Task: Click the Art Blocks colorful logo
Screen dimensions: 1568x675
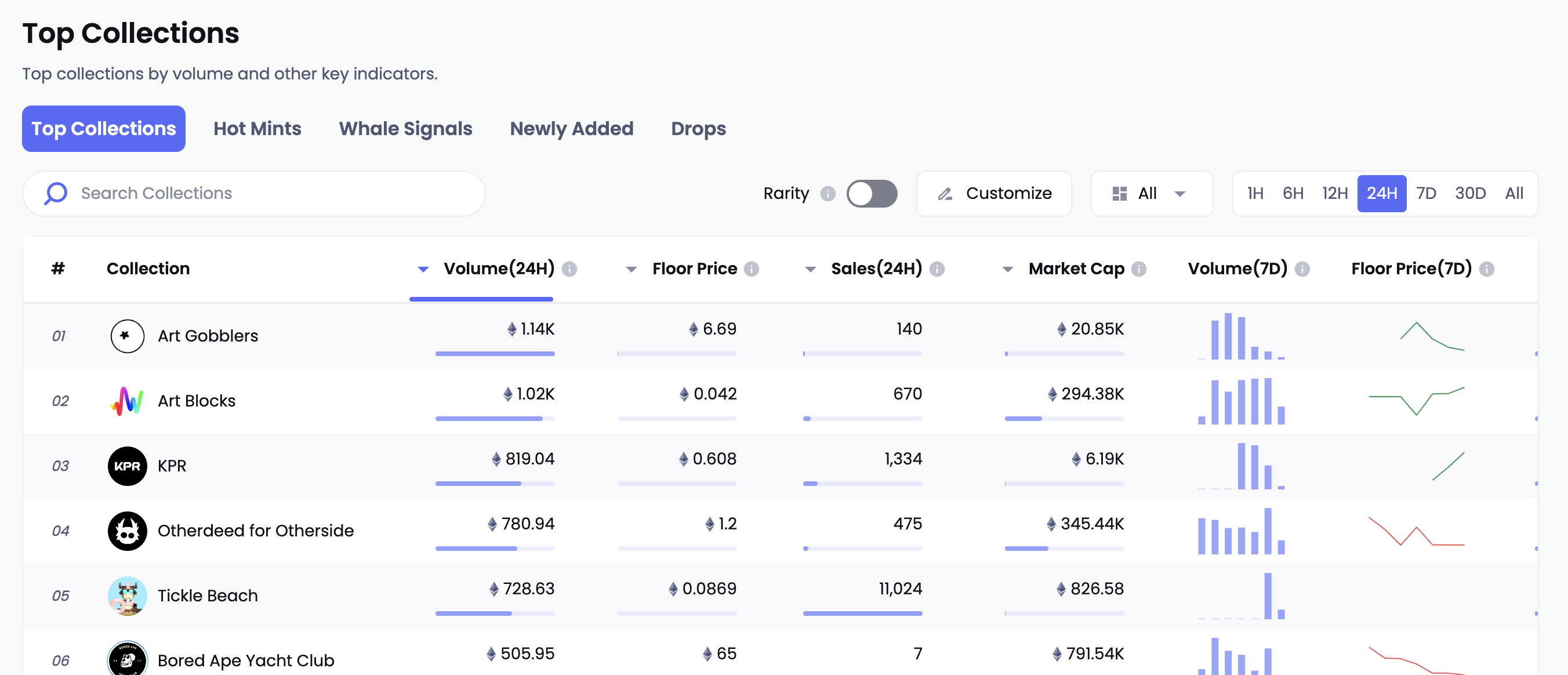Action: (126, 401)
